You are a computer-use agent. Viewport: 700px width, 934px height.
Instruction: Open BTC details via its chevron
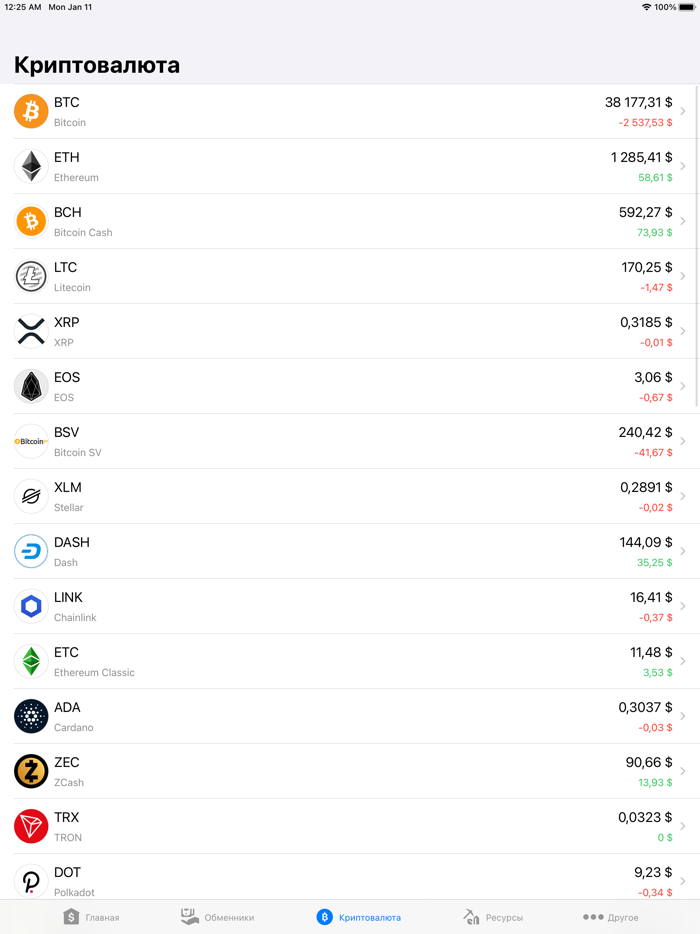point(683,111)
